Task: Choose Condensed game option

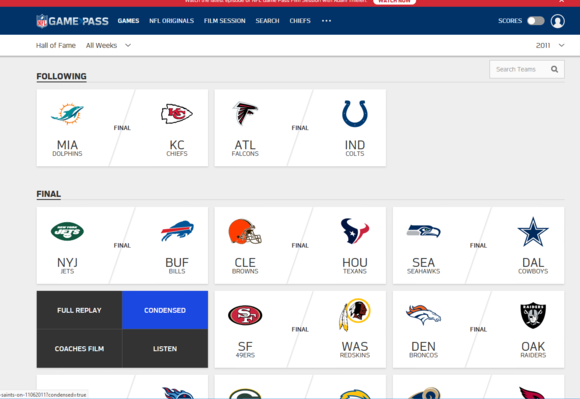Action: tap(165, 310)
